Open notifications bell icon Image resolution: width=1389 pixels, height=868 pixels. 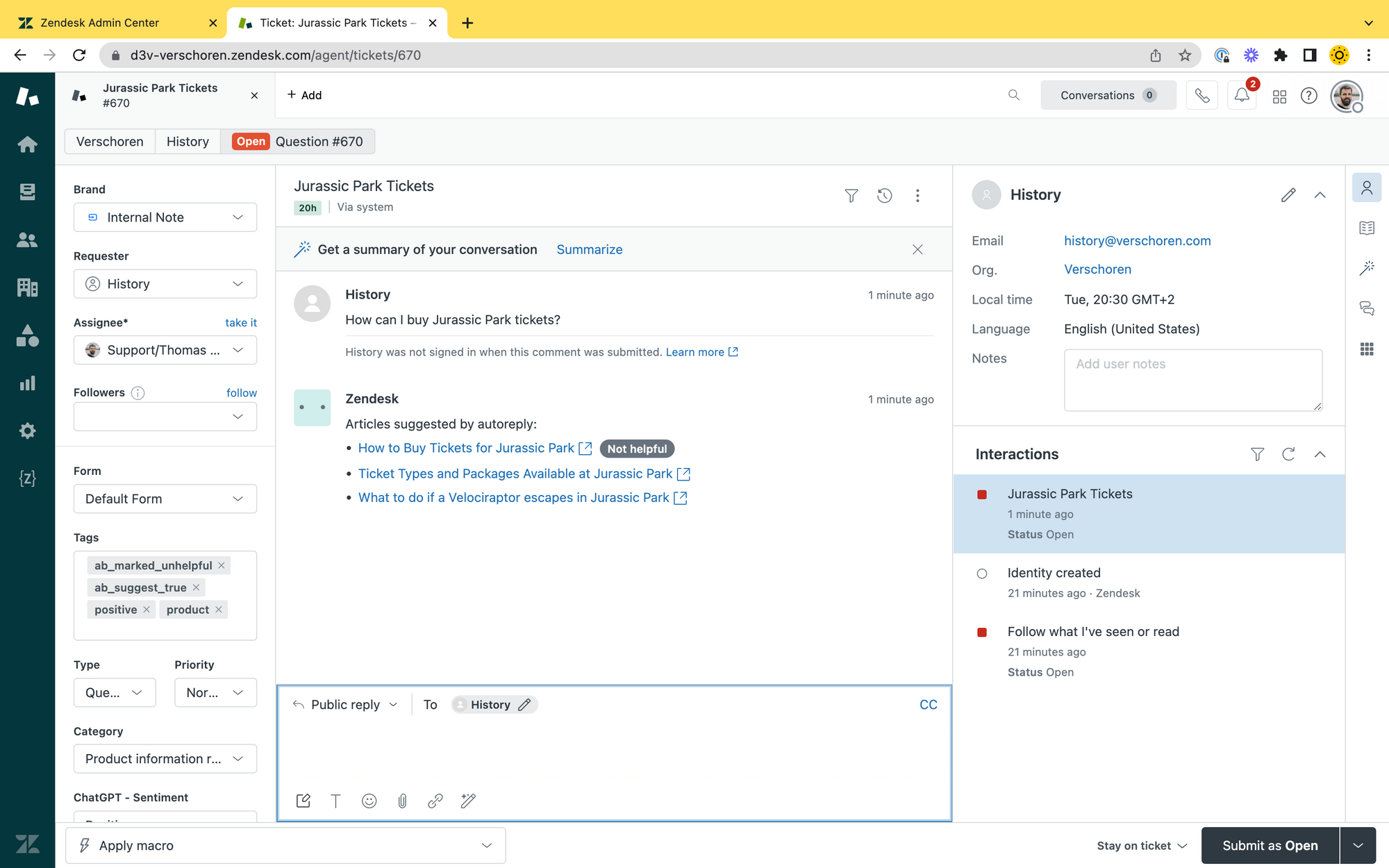coord(1242,95)
